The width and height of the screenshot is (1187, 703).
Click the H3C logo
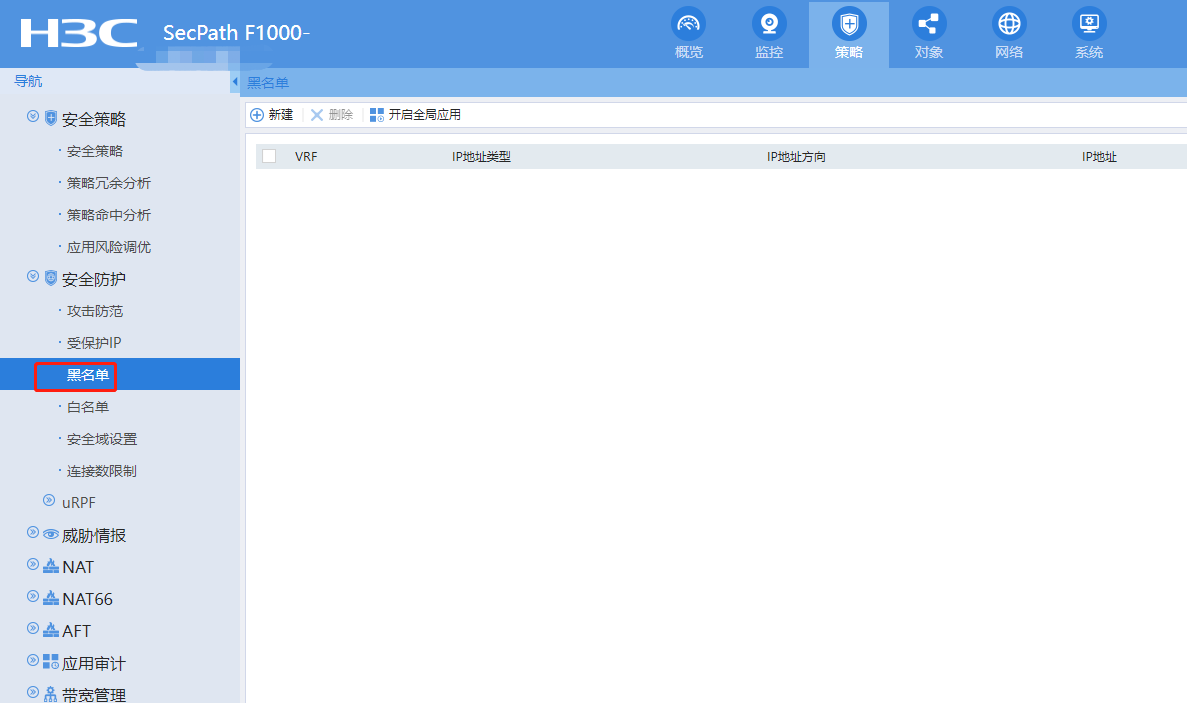pyautogui.click(x=79, y=33)
